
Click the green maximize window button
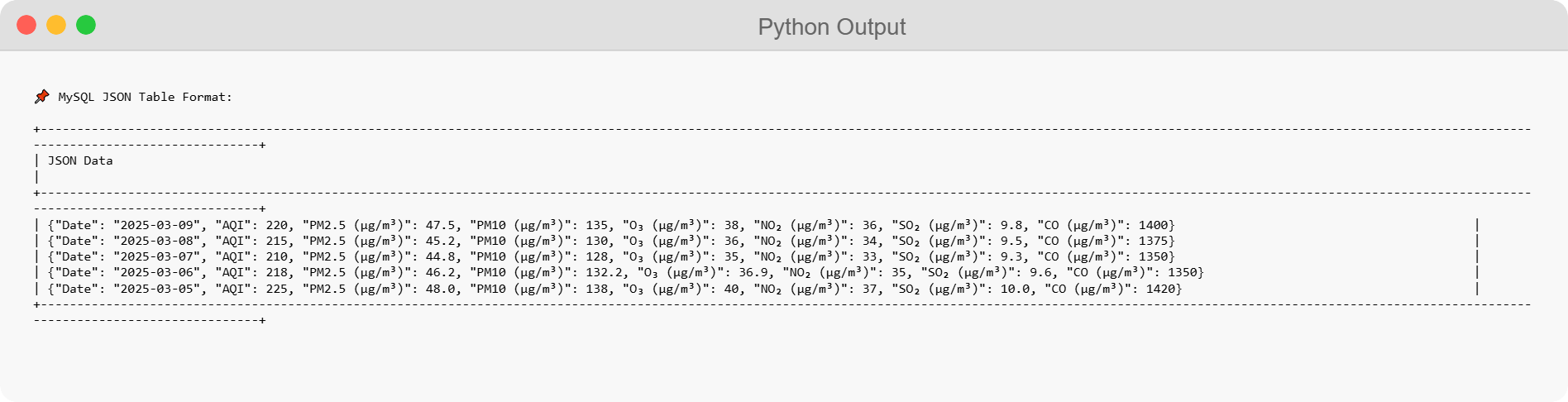coord(86,26)
